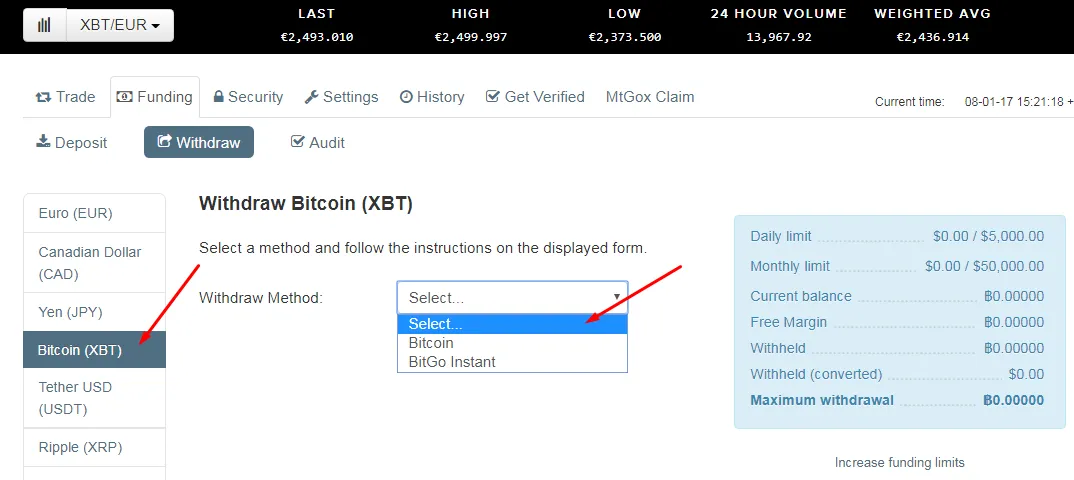Click the chart bars icon button
The image size is (1074, 480).
45,25
